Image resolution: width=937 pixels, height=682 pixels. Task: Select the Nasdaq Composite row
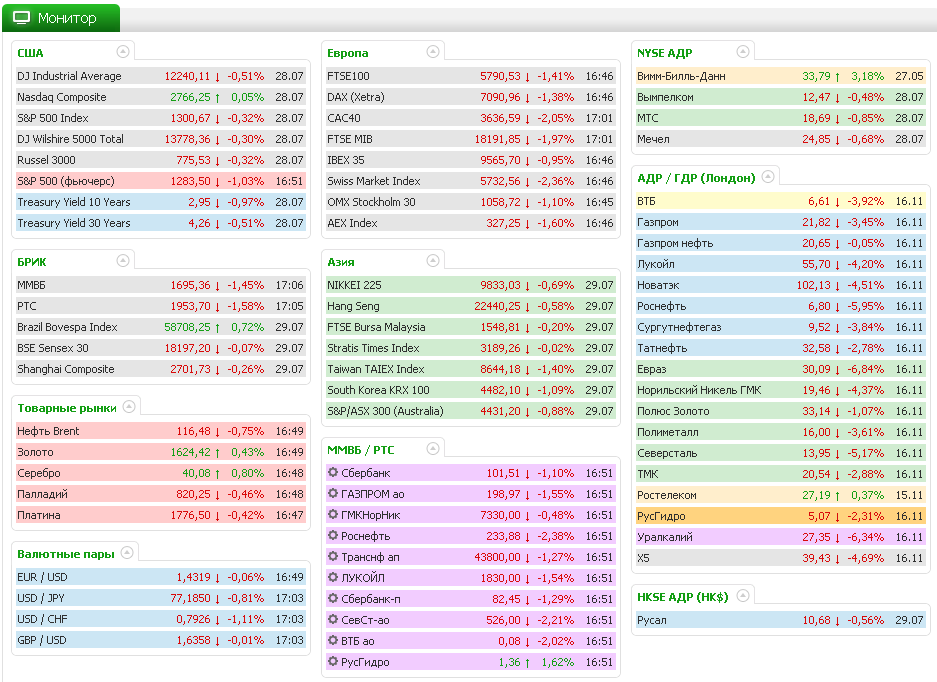tap(161, 97)
